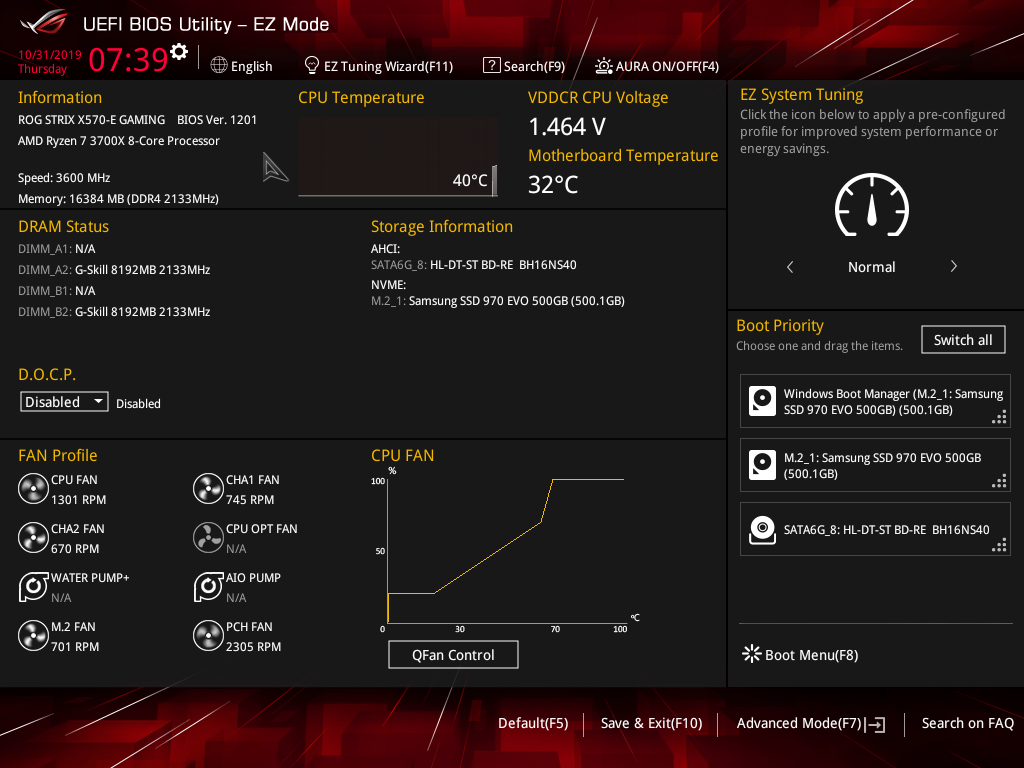1024x768 pixels.
Task: Open QFan Control
Action: click(x=453, y=654)
